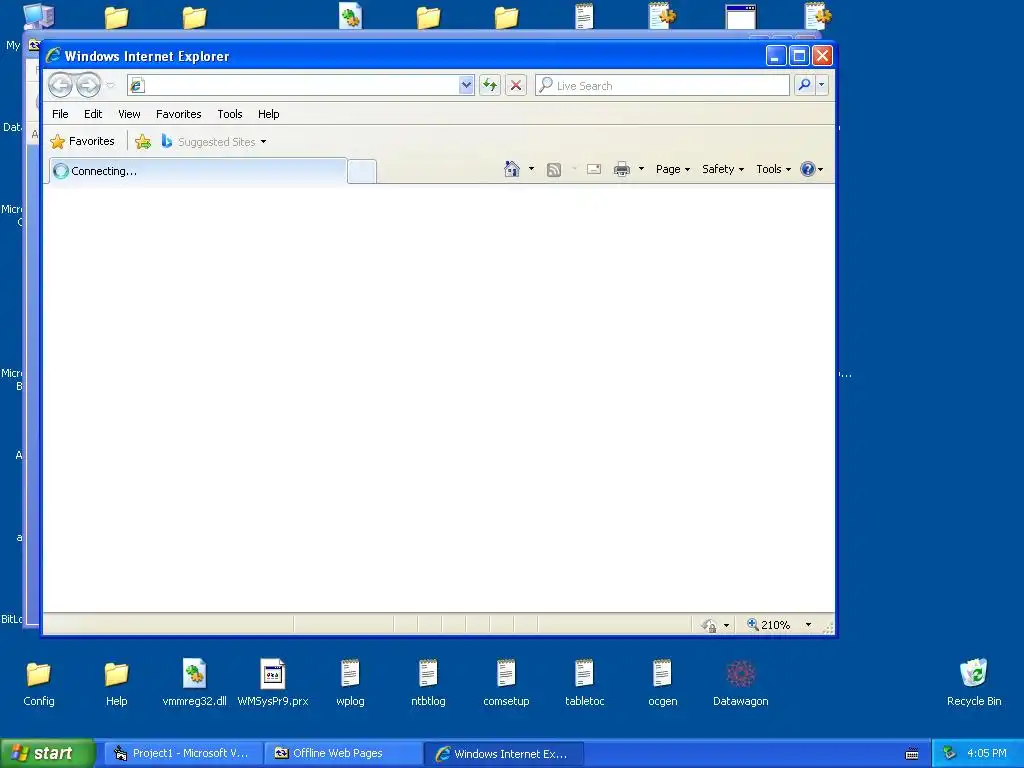Click Add to Favorites Bar icon
This screenshot has width=1024, height=768.
pyautogui.click(x=143, y=141)
